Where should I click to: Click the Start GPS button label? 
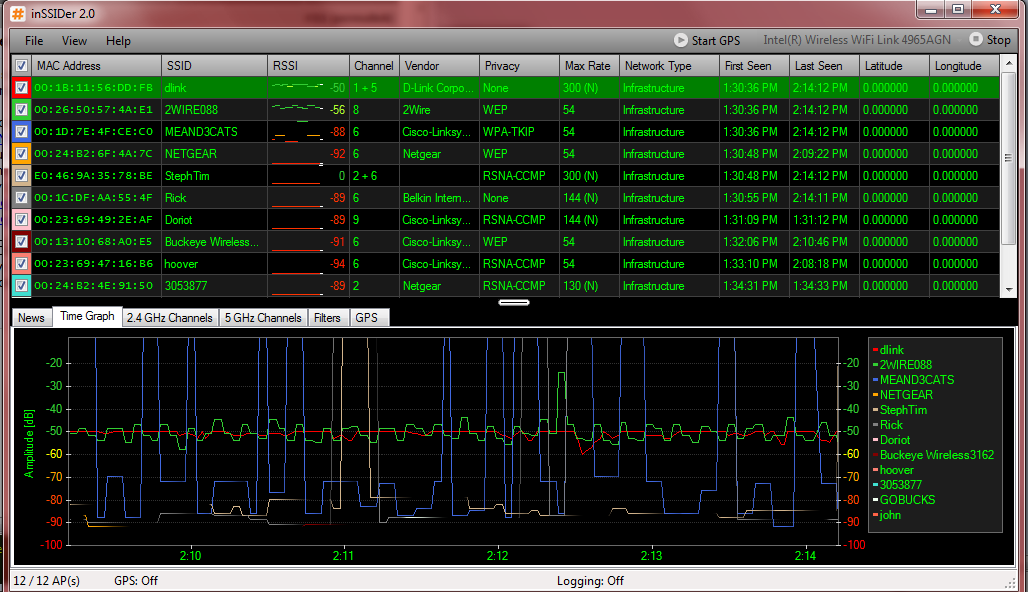[x=716, y=41]
